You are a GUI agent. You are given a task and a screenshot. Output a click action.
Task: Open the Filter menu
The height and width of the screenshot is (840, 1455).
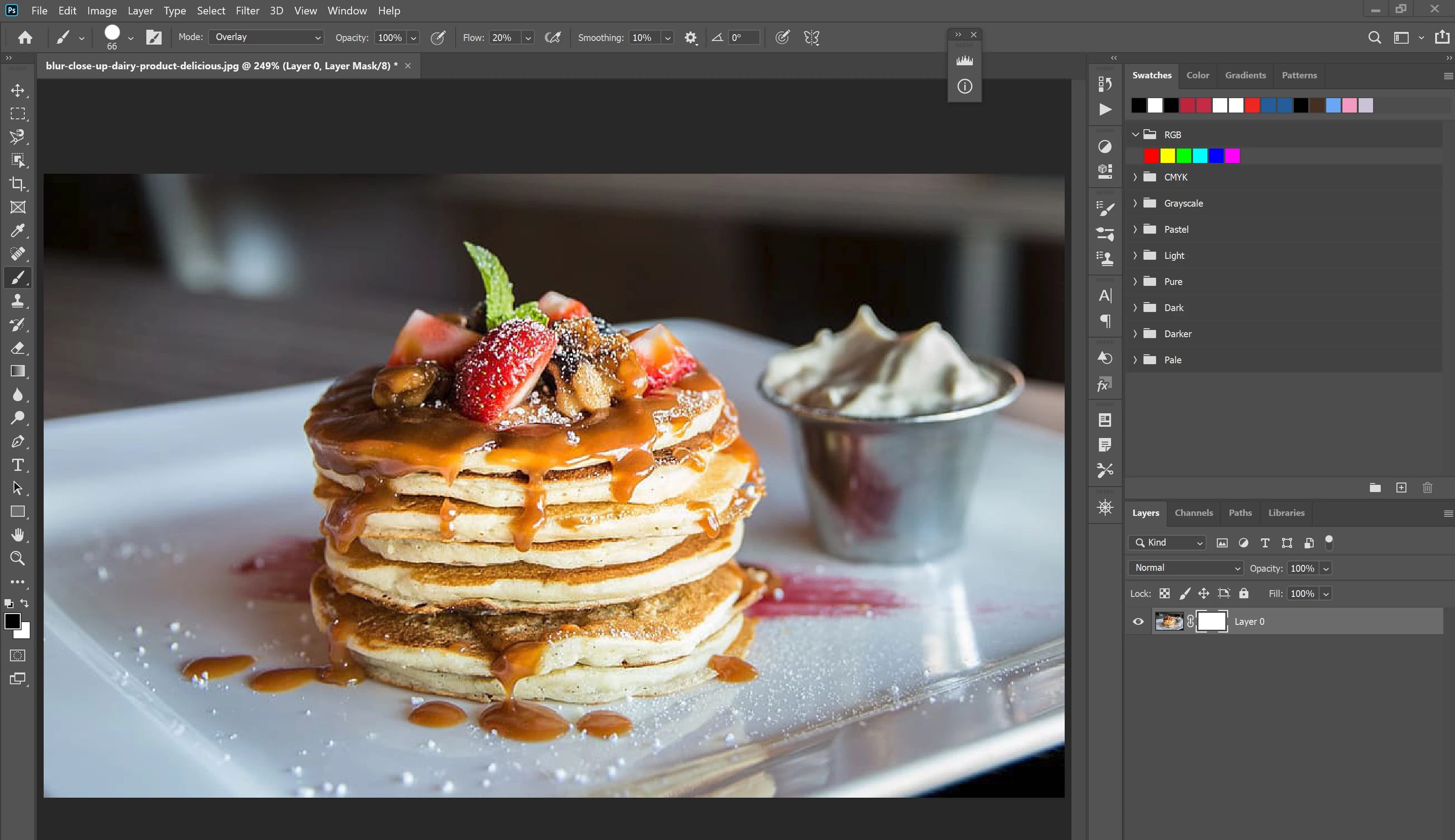pyautogui.click(x=247, y=10)
